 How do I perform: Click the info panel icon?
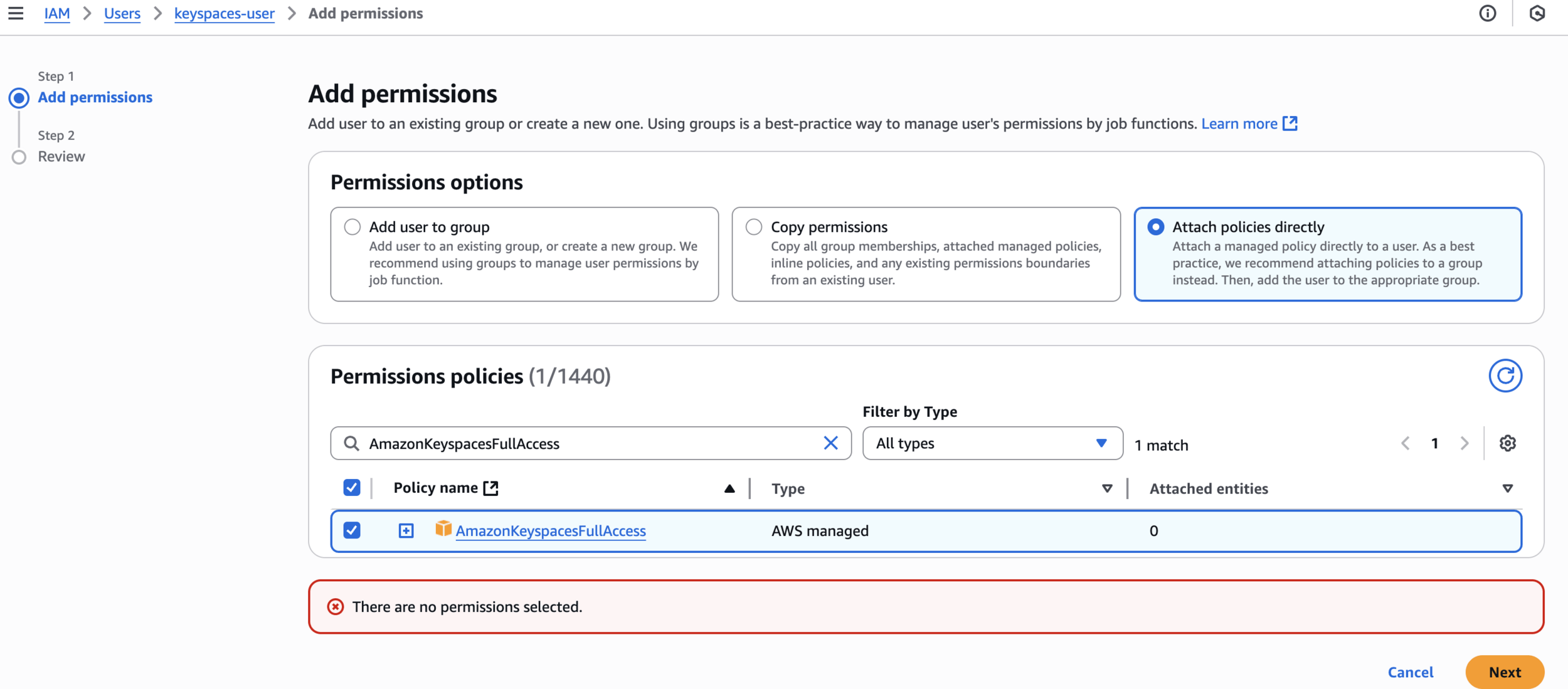(1487, 13)
